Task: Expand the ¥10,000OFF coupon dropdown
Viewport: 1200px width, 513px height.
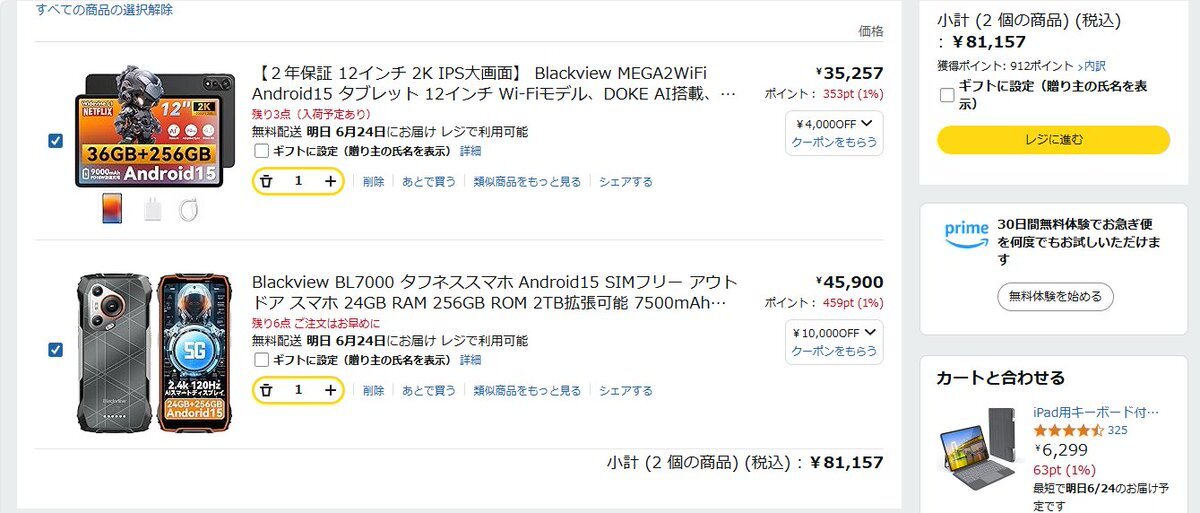Action: 834,332
